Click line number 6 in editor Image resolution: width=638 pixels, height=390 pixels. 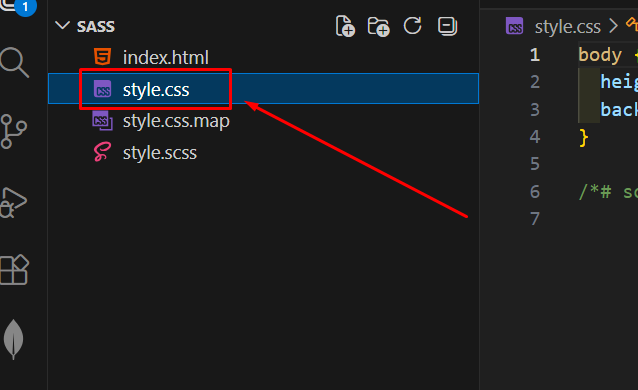point(535,192)
